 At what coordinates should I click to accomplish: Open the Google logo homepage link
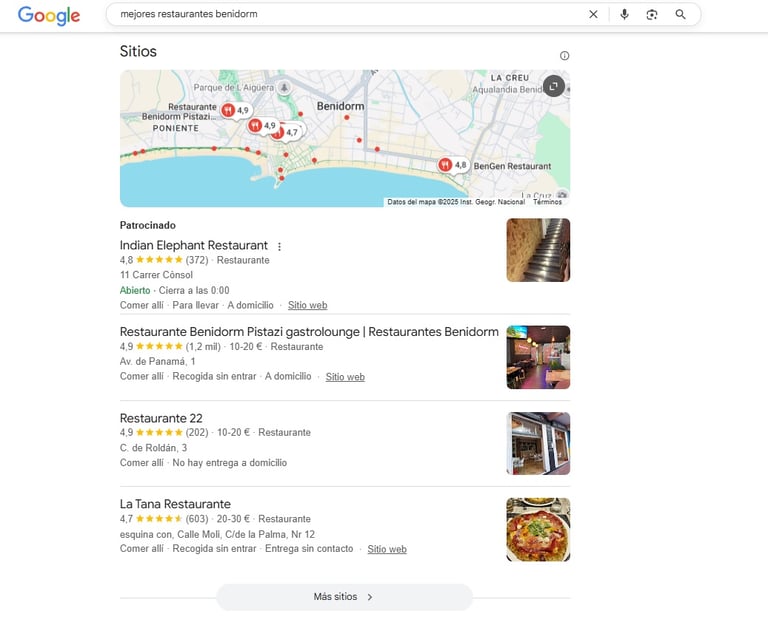coord(49,15)
